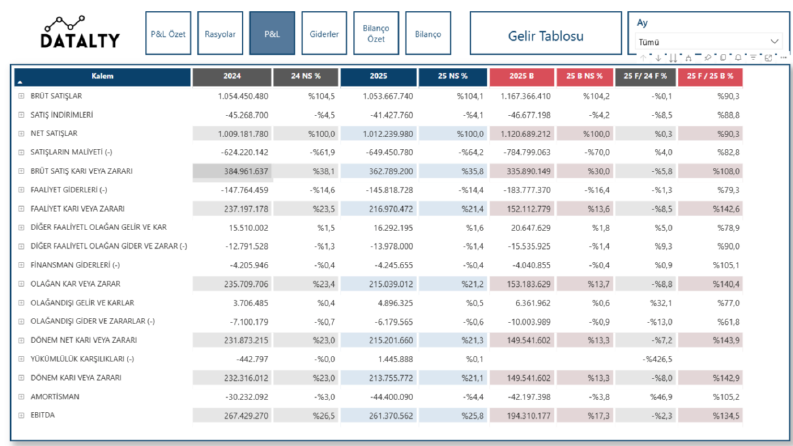
Task: Click the value 1.445.888
Action: coord(395,359)
